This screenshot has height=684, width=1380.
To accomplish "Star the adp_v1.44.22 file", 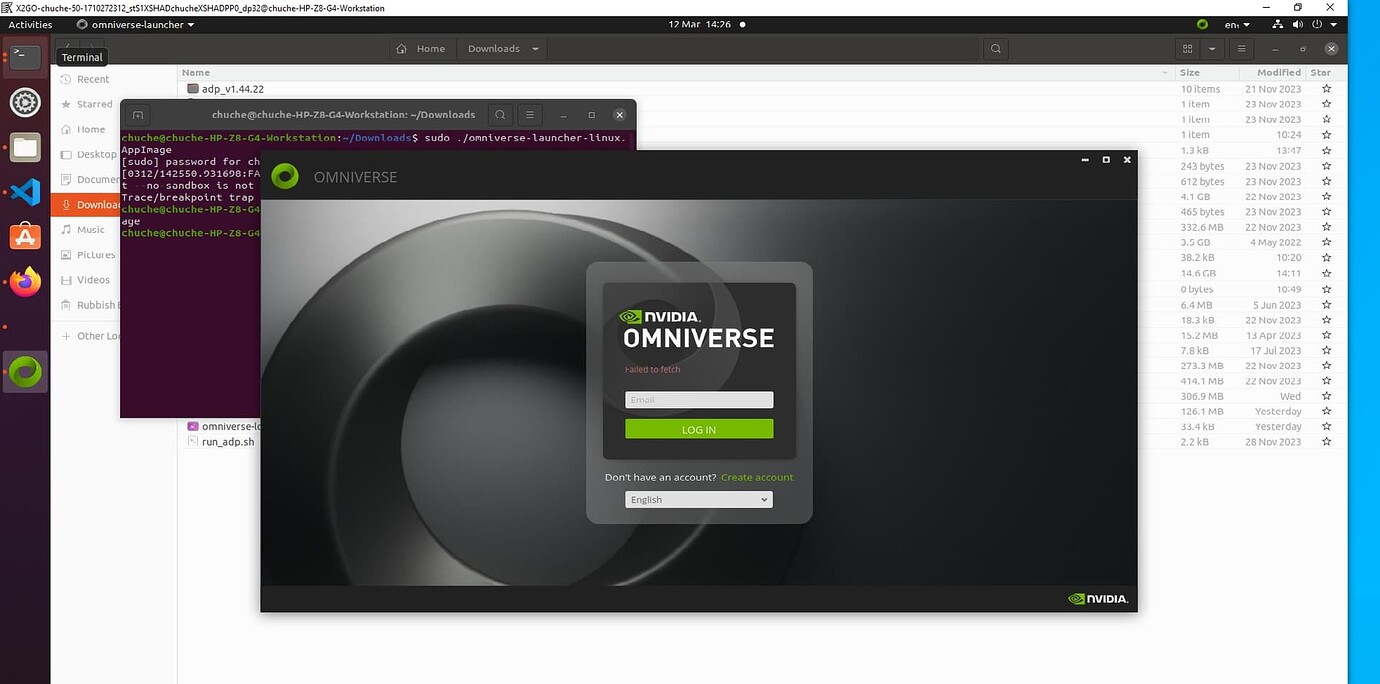I will [1326, 89].
